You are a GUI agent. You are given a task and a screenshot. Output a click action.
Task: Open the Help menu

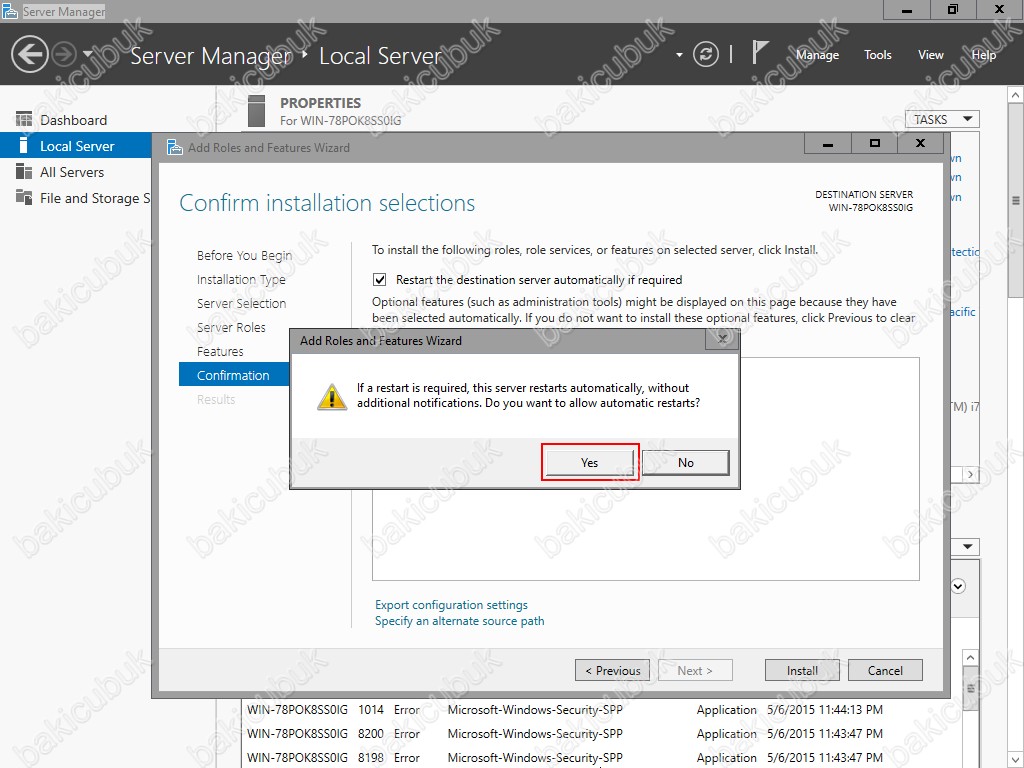(x=984, y=55)
